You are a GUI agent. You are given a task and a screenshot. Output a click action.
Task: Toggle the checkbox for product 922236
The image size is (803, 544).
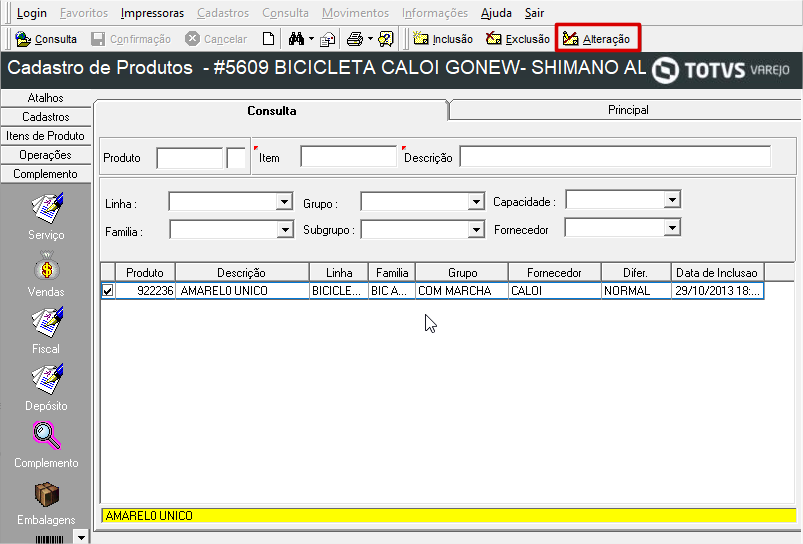pyautogui.click(x=108, y=290)
